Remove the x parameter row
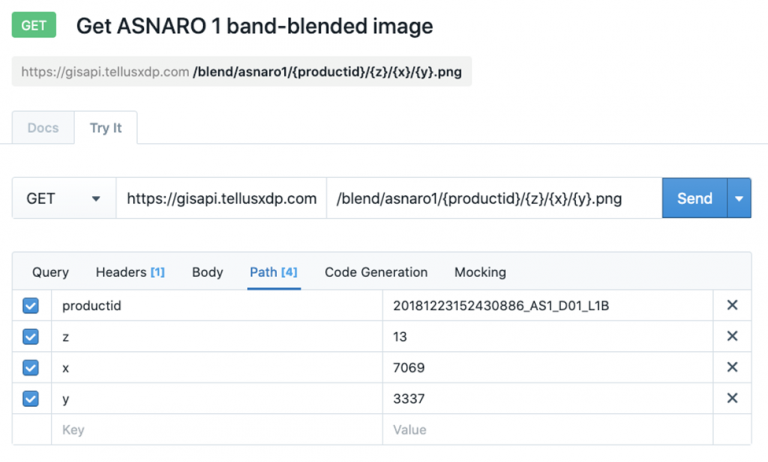Viewport: 768px width, 462px height. [x=732, y=367]
